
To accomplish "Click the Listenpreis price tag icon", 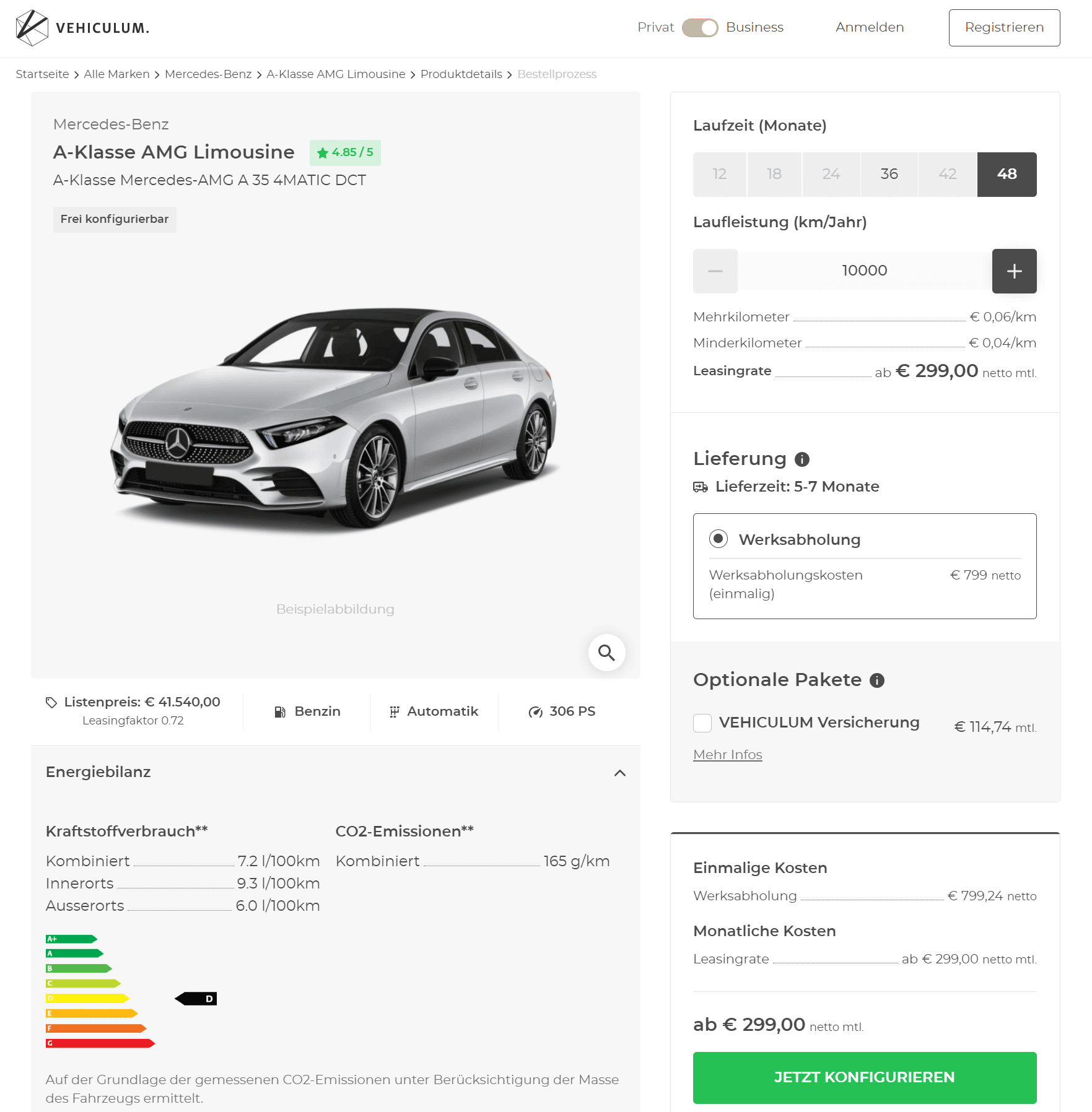I will pyautogui.click(x=51, y=702).
